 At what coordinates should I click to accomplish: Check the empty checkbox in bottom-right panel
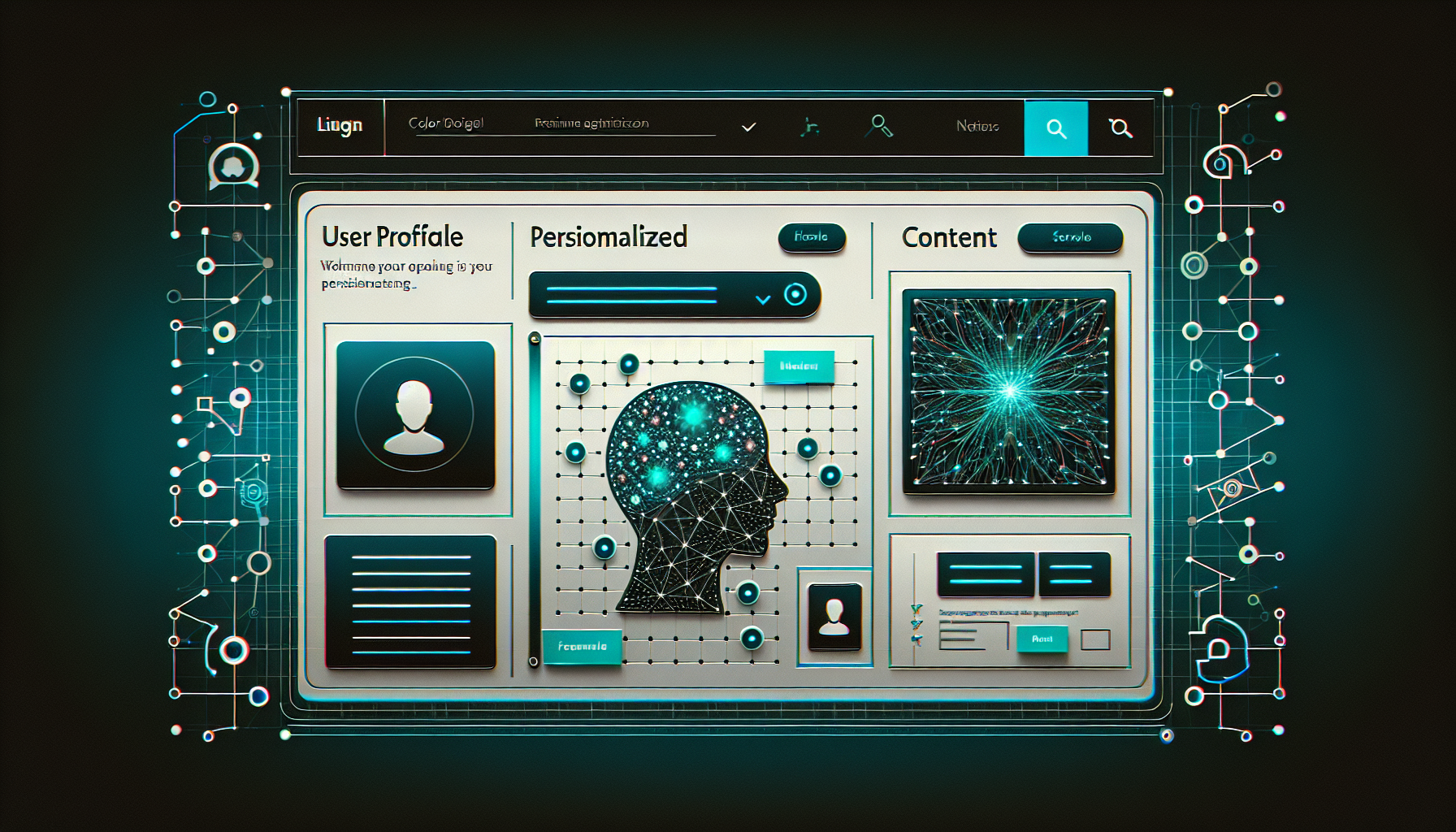click(1095, 639)
